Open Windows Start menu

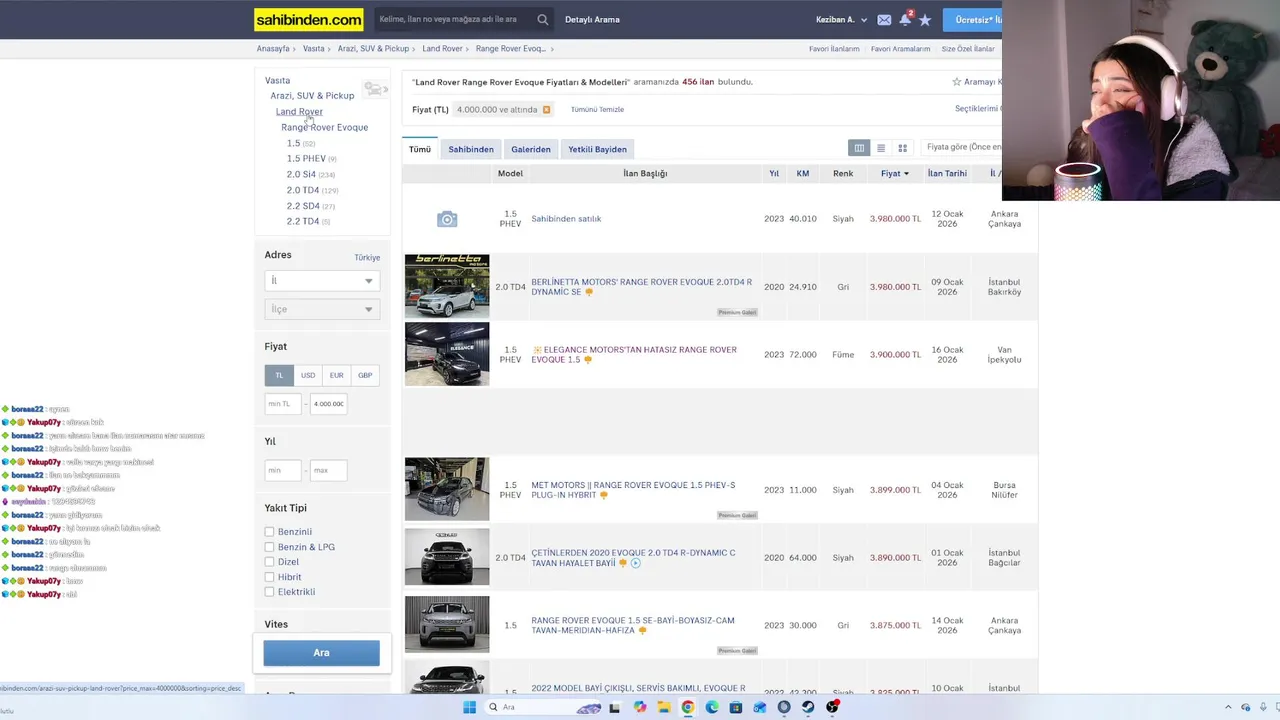coord(469,707)
